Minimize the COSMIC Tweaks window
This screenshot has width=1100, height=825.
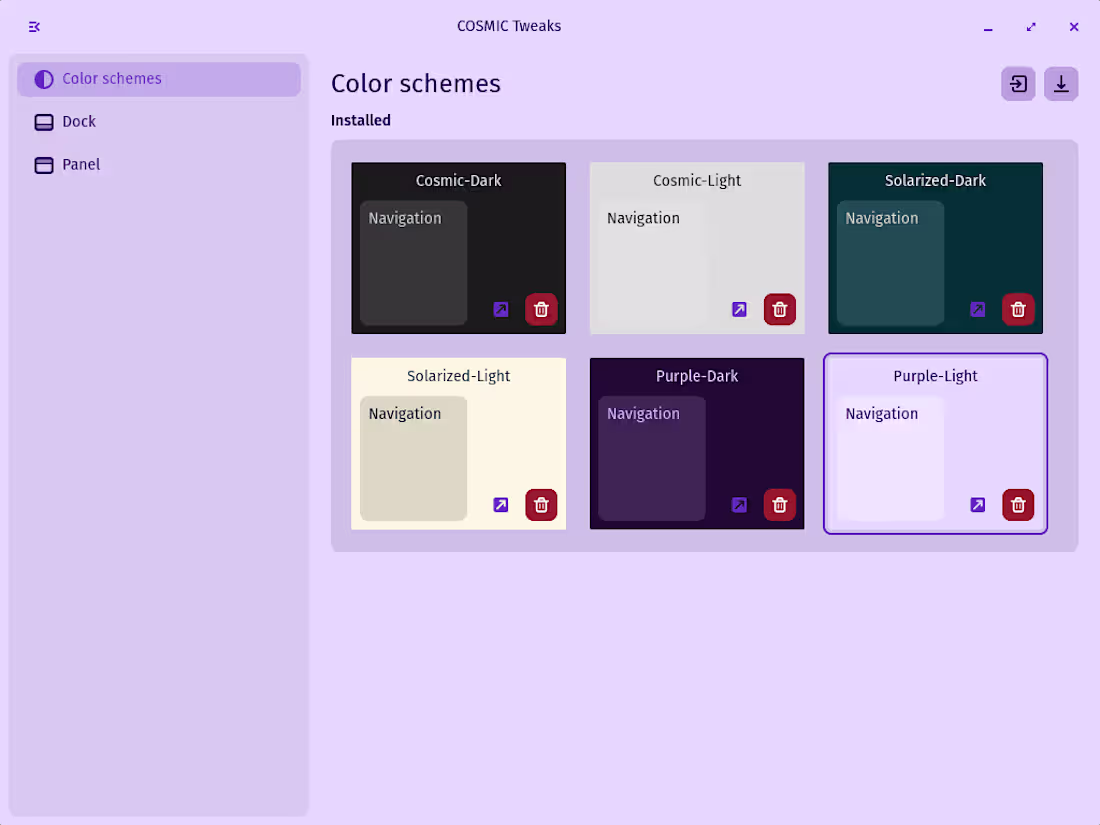pyautogui.click(x=988, y=27)
